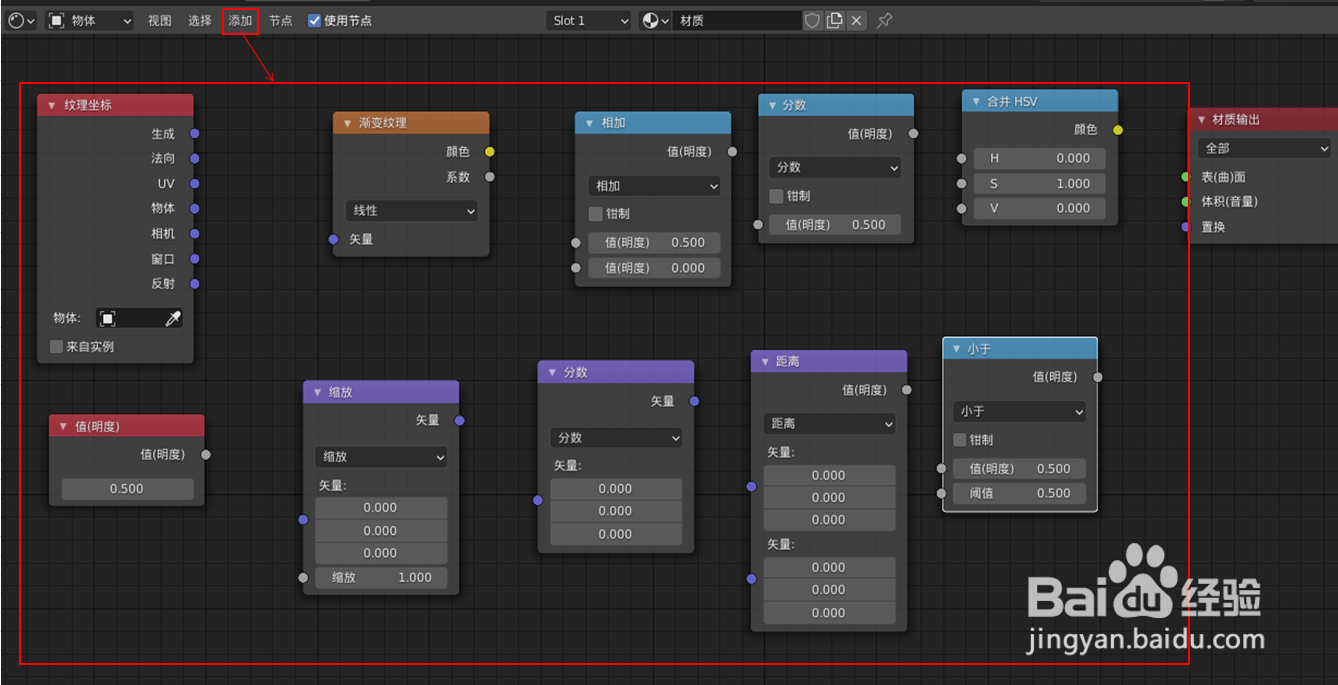Viewport: 1338px width, 685px height.
Task: Click 缩放 node 矢量 output socket
Action: pyautogui.click(x=459, y=421)
